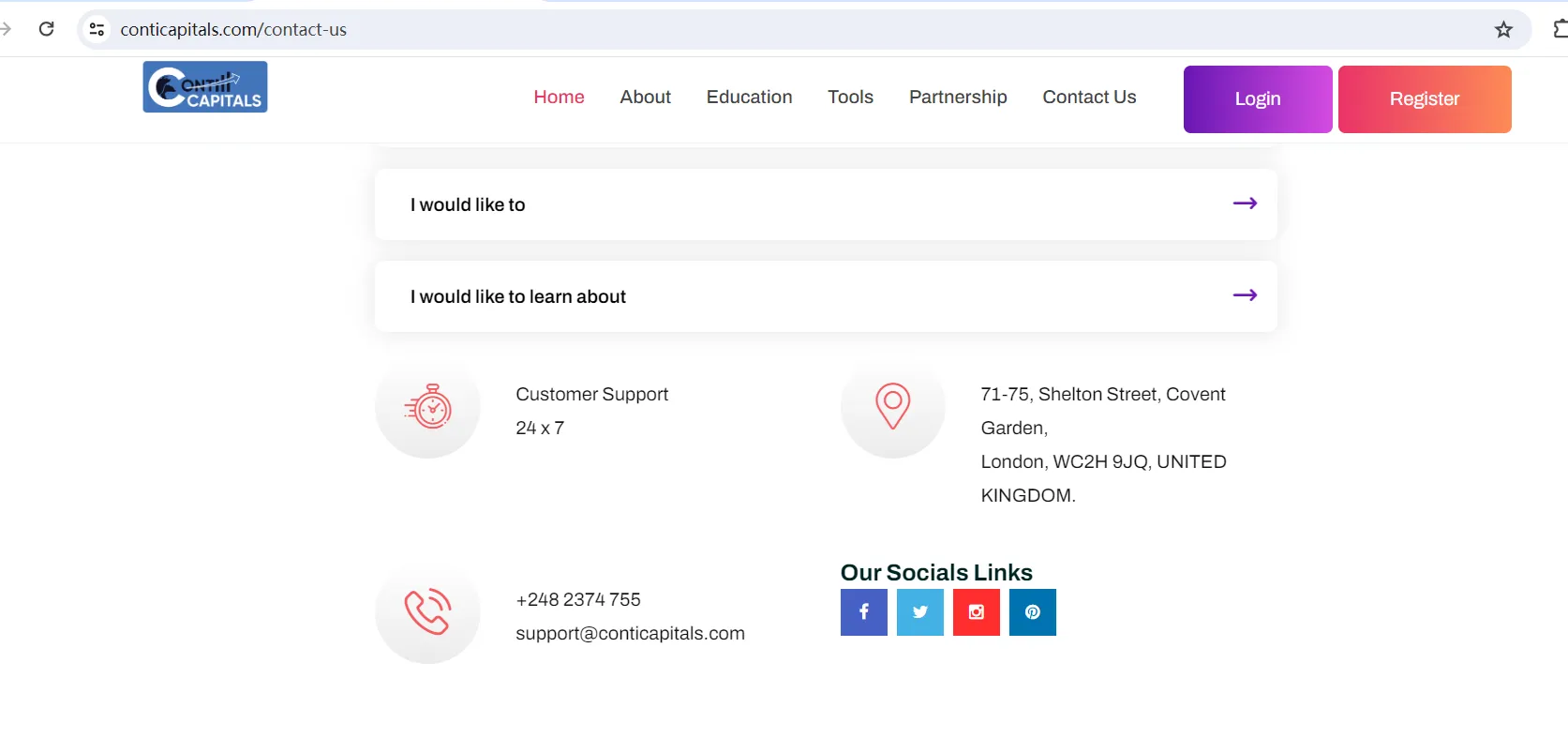1568x738 pixels.
Task: Open the Pinterest social link
Action: point(1033,612)
